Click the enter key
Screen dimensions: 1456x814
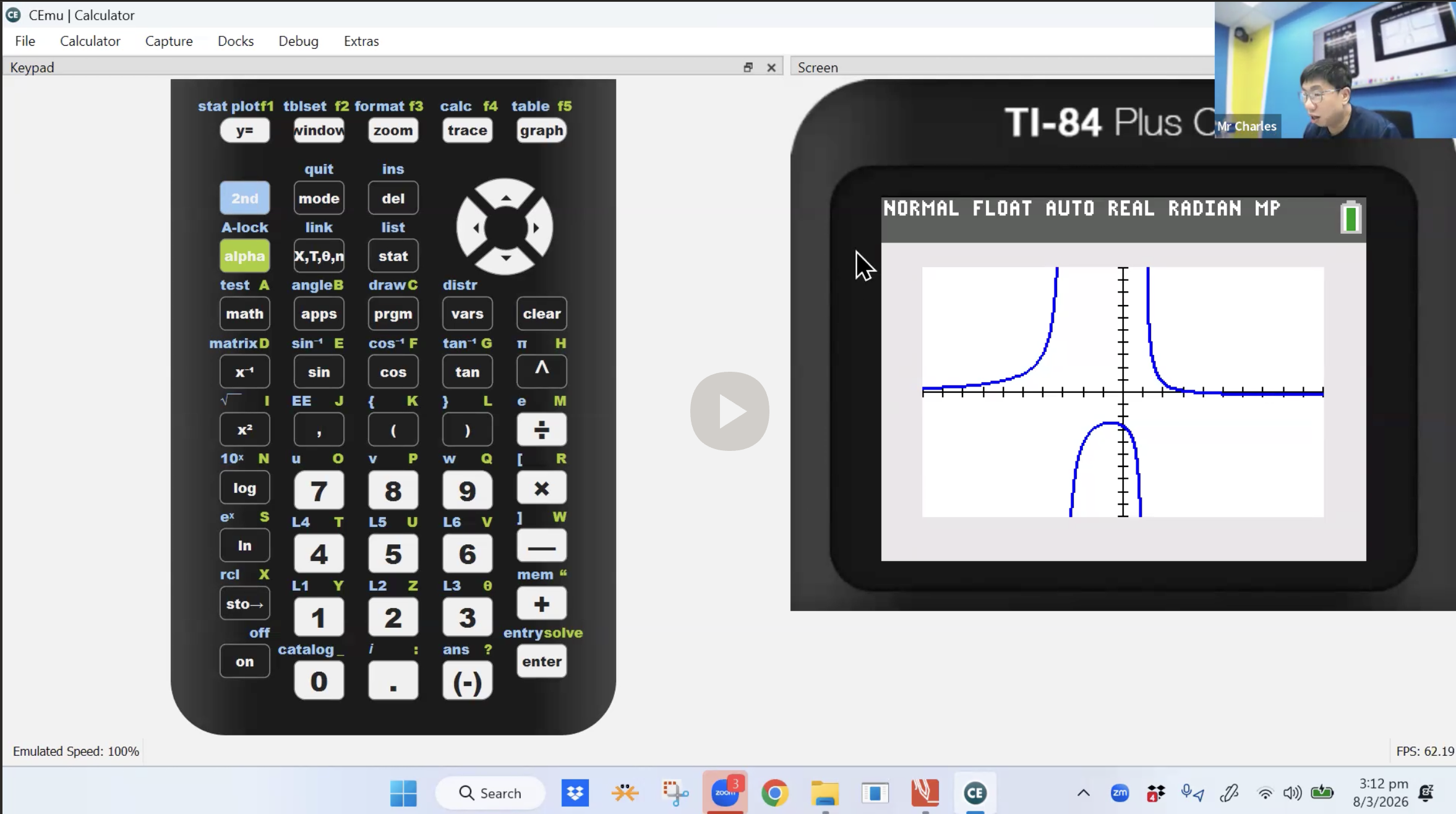click(541, 661)
